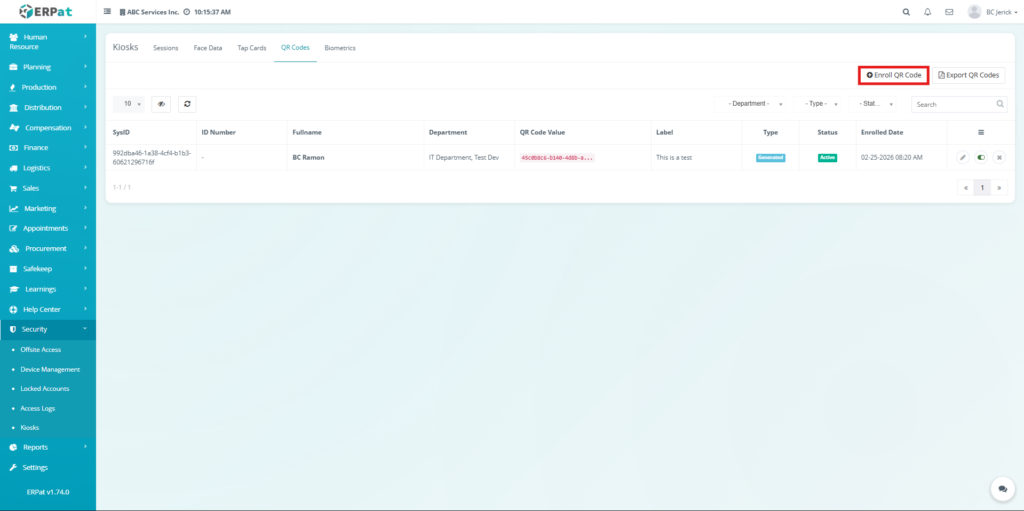Open the notifications bell
Image resolution: width=1024 pixels, height=511 pixels.
point(928,12)
